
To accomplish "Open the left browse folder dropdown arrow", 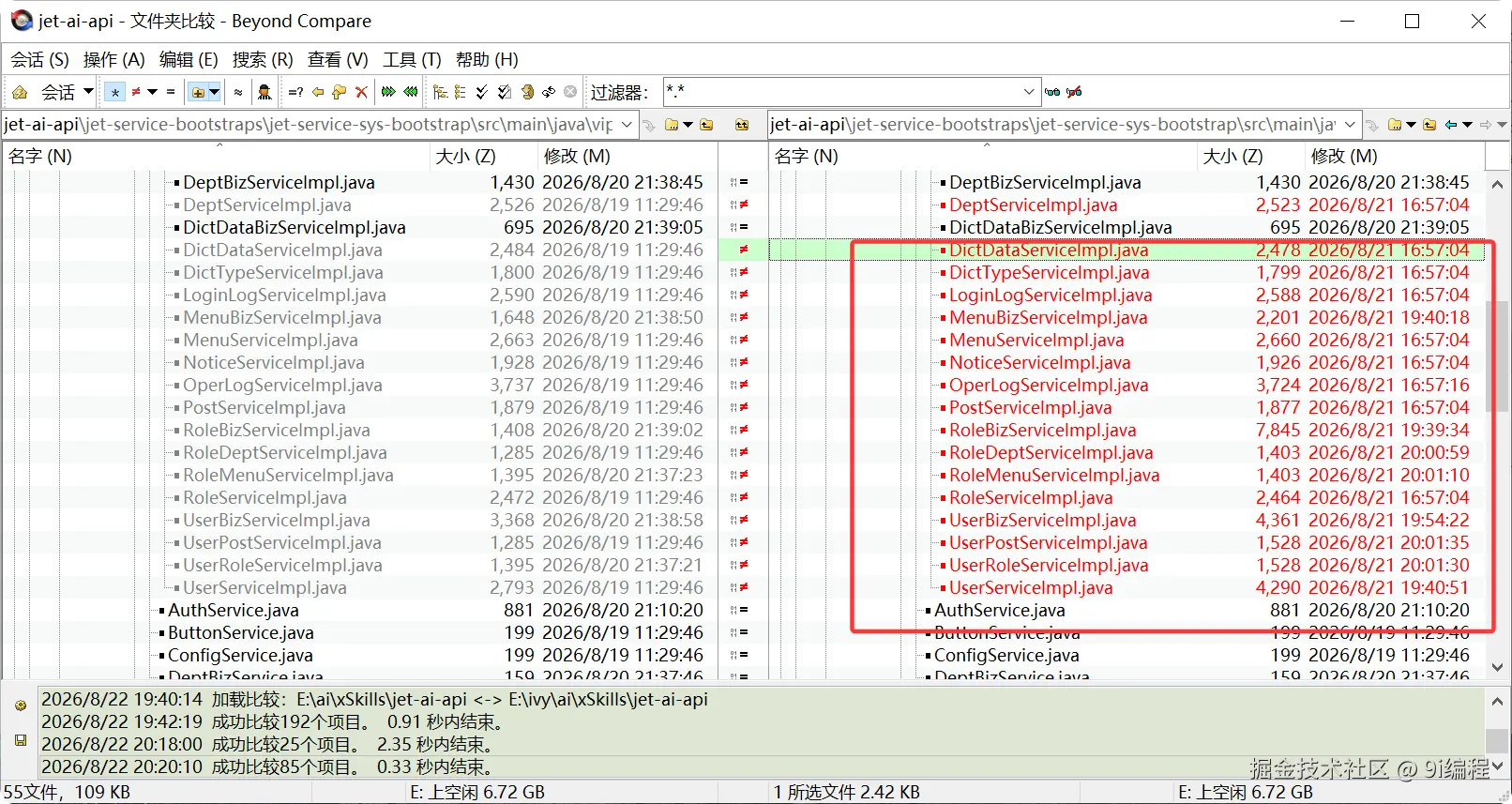I will click(688, 125).
